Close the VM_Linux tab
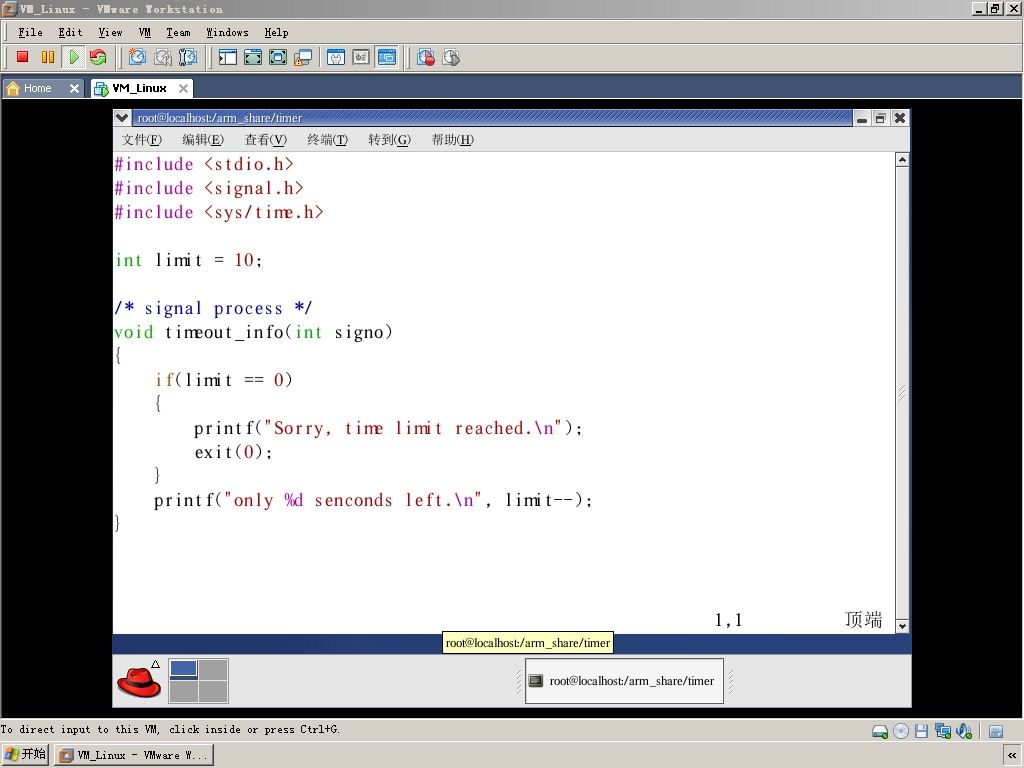Viewport: 1024px width, 768px height. [184, 88]
